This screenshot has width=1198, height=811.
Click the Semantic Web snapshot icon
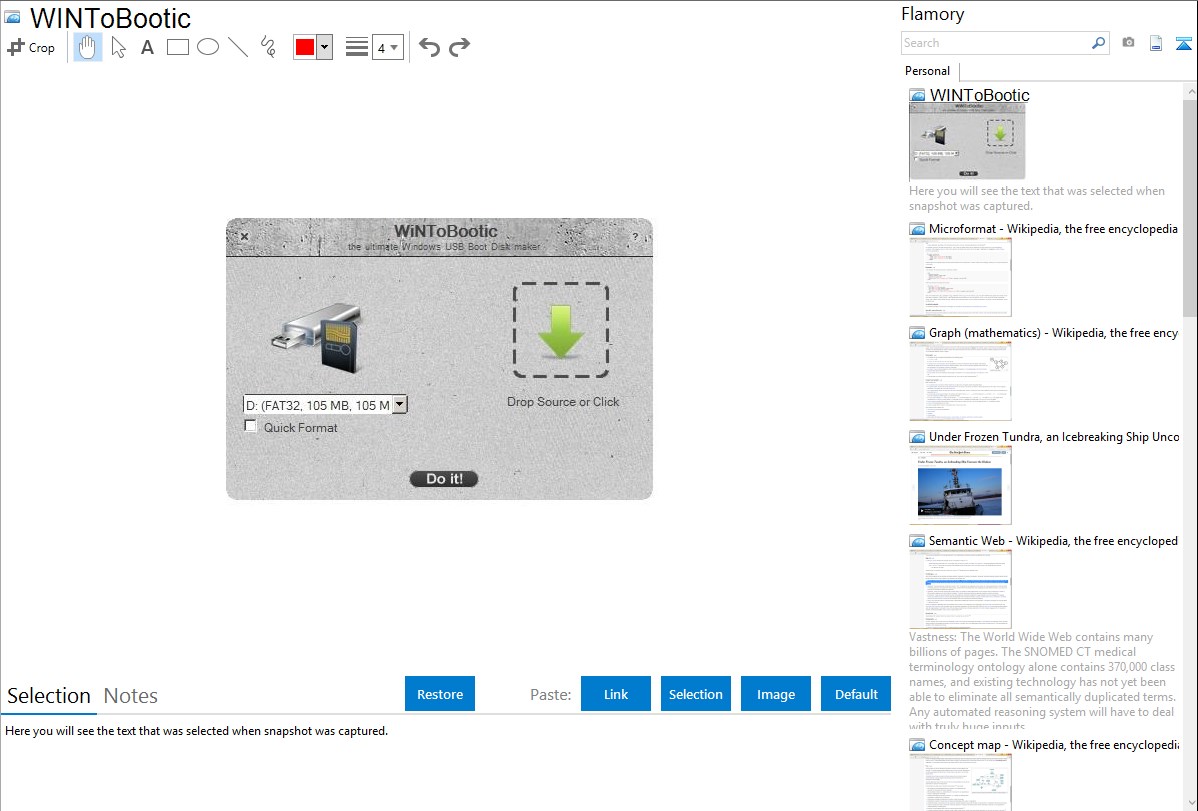point(917,541)
